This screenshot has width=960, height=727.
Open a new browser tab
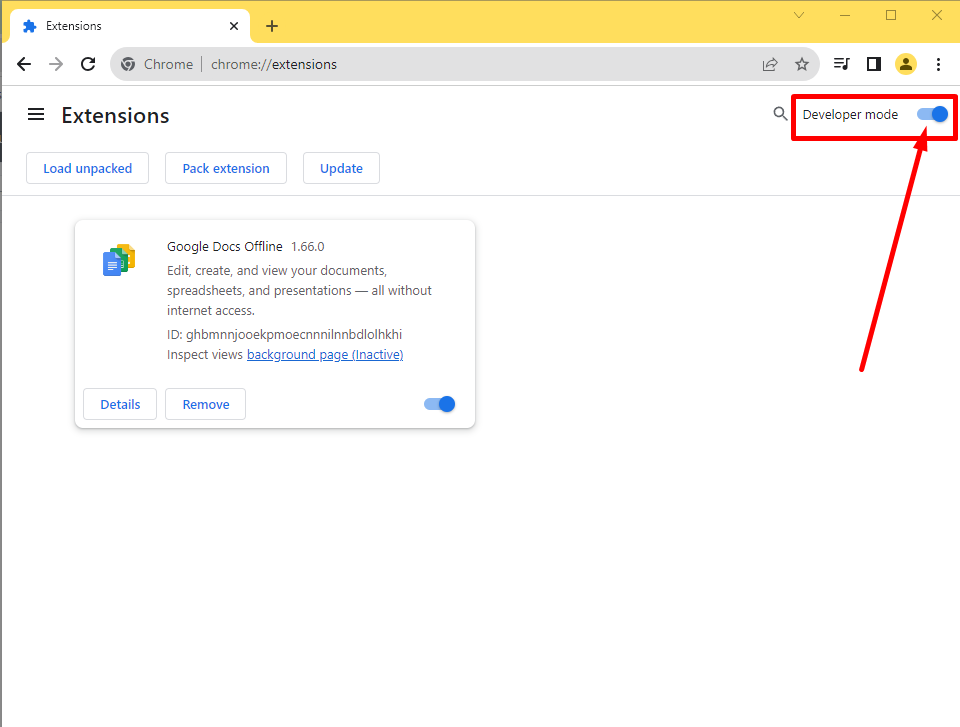click(272, 26)
